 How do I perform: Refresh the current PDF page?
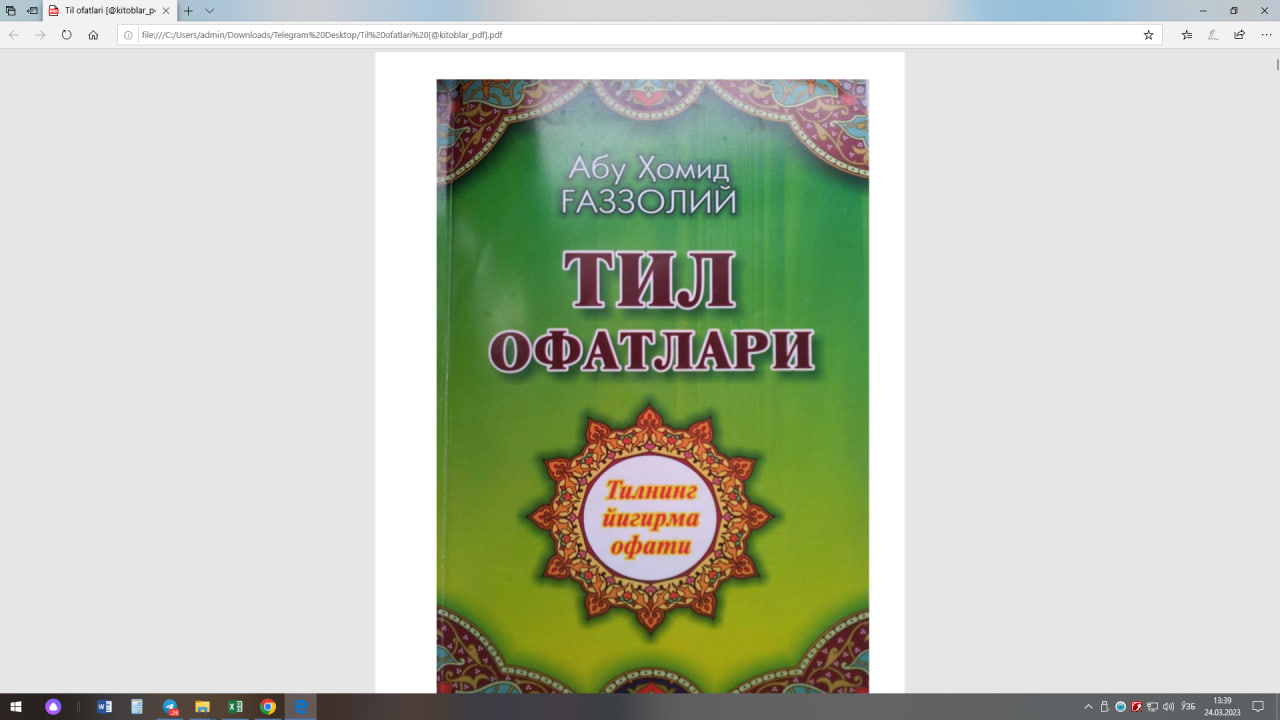click(67, 34)
